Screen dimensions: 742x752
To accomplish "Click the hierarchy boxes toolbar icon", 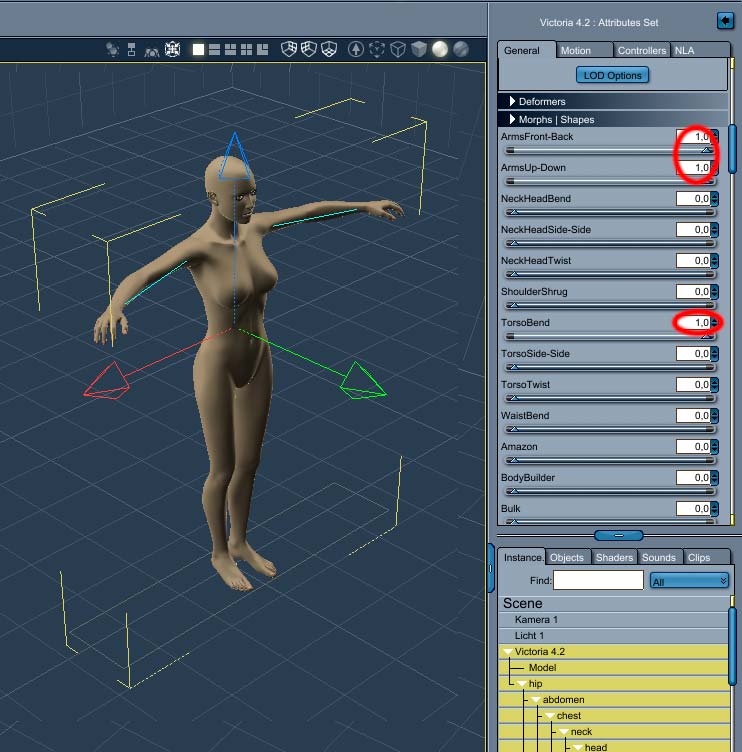I will (131, 49).
